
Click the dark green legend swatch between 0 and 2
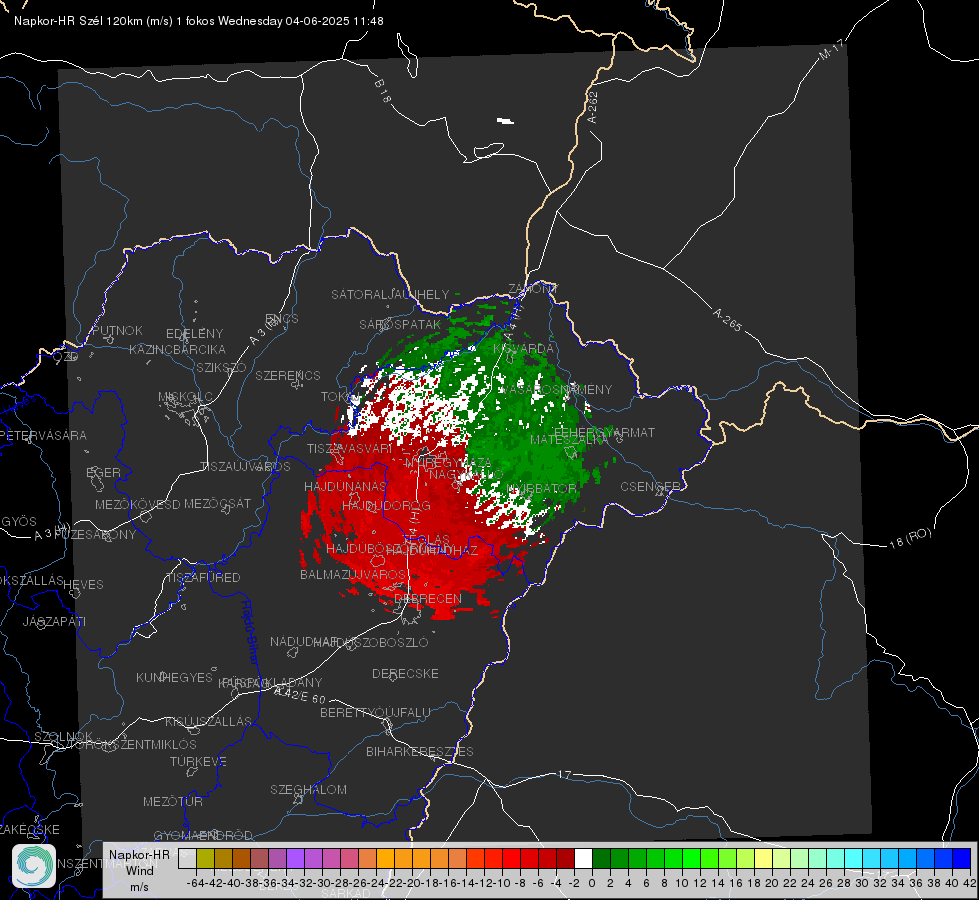pyautogui.click(x=601, y=859)
